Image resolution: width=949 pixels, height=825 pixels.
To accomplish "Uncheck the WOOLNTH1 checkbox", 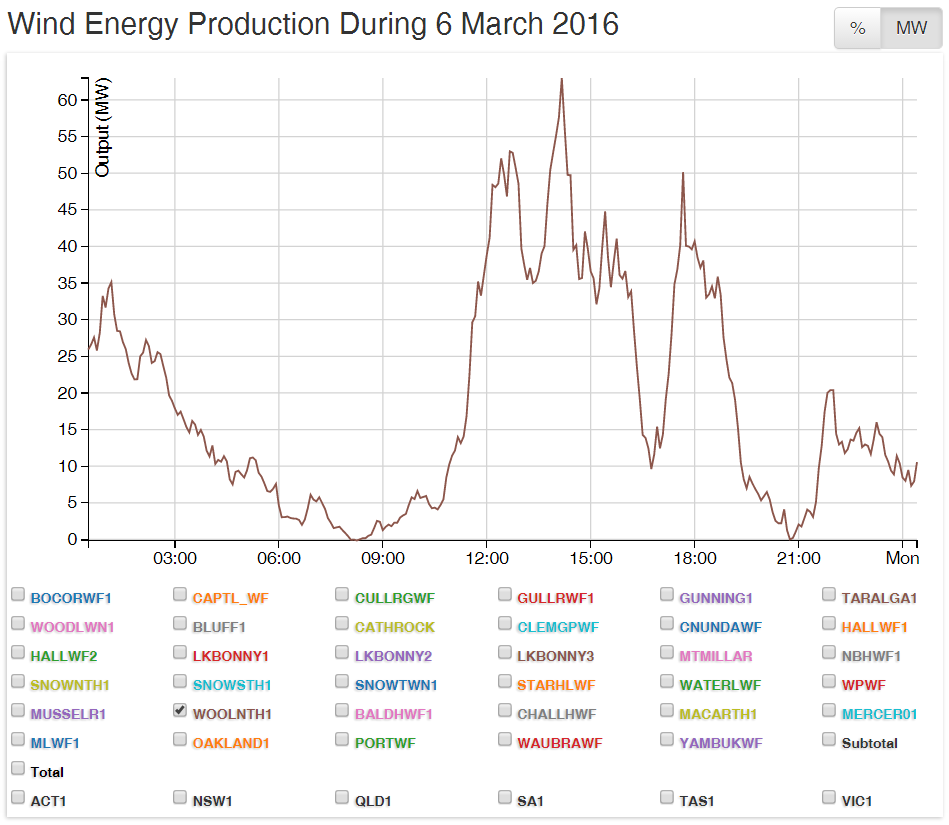I will click(x=180, y=711).
